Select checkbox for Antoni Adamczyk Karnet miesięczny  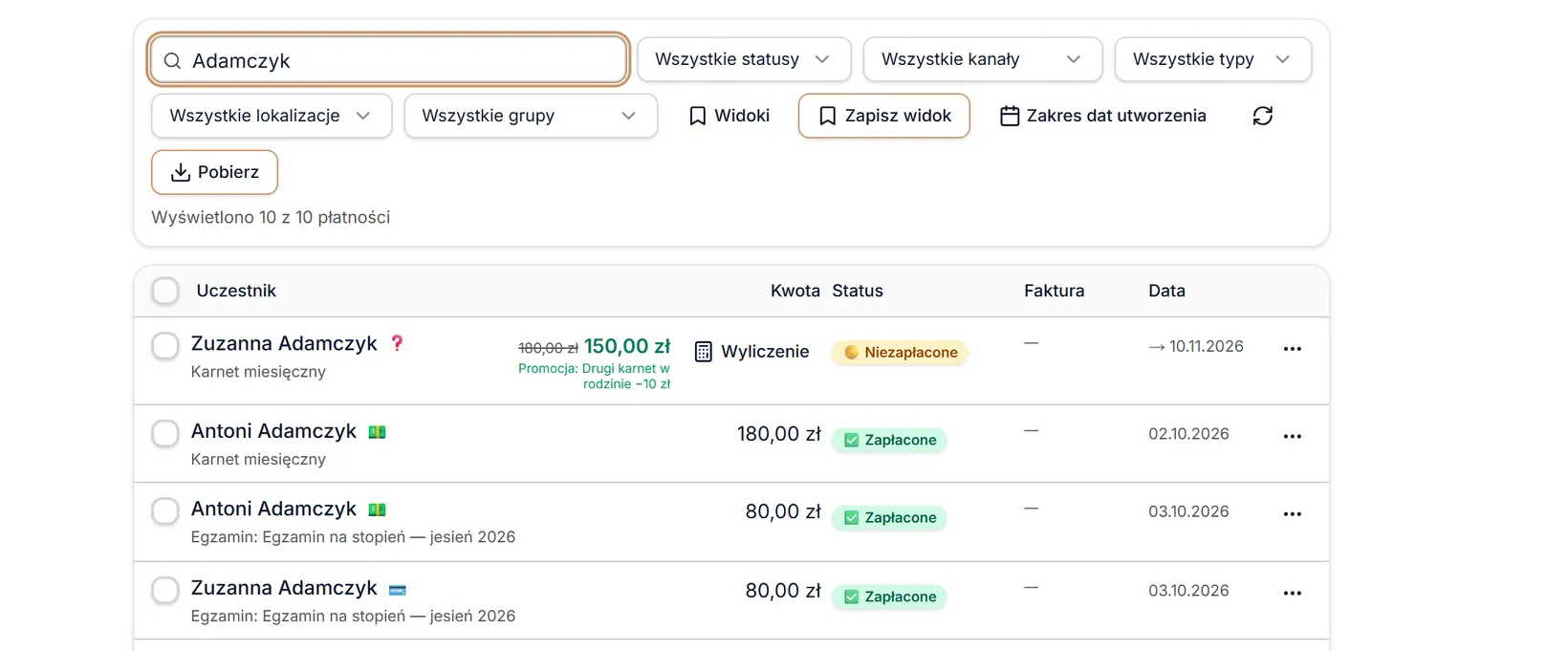pos(165,433)
